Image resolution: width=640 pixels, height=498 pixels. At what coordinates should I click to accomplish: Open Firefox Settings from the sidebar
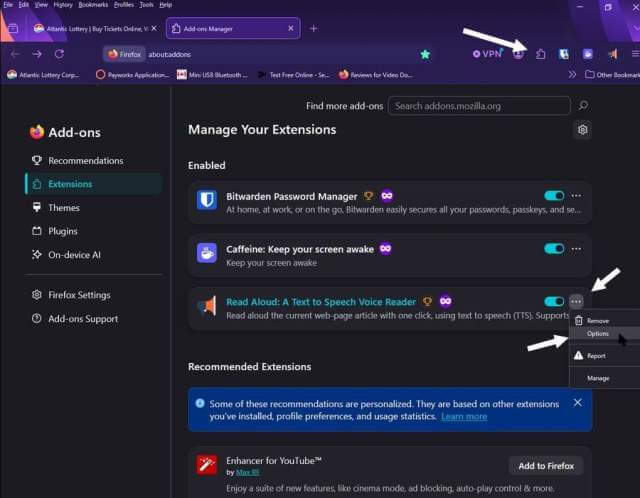[x=79, y=295]
